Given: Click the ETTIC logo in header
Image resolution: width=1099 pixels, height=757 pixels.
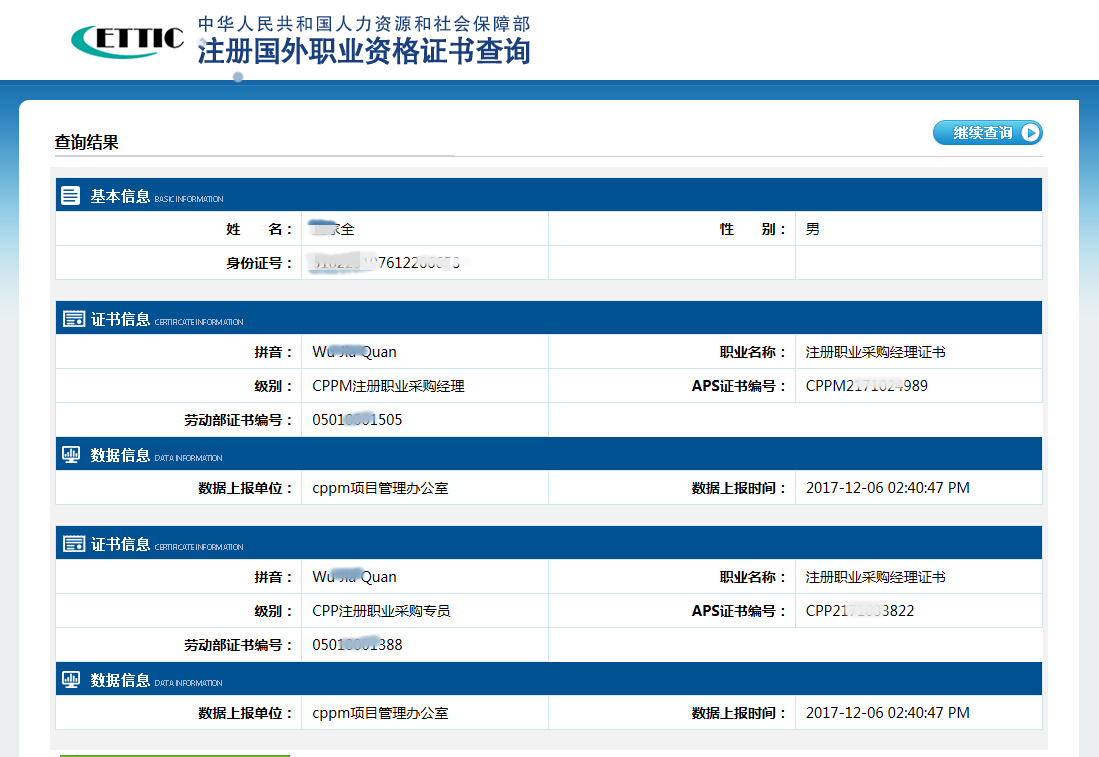Looking at the screenshot, I should [x=127, y=39].
